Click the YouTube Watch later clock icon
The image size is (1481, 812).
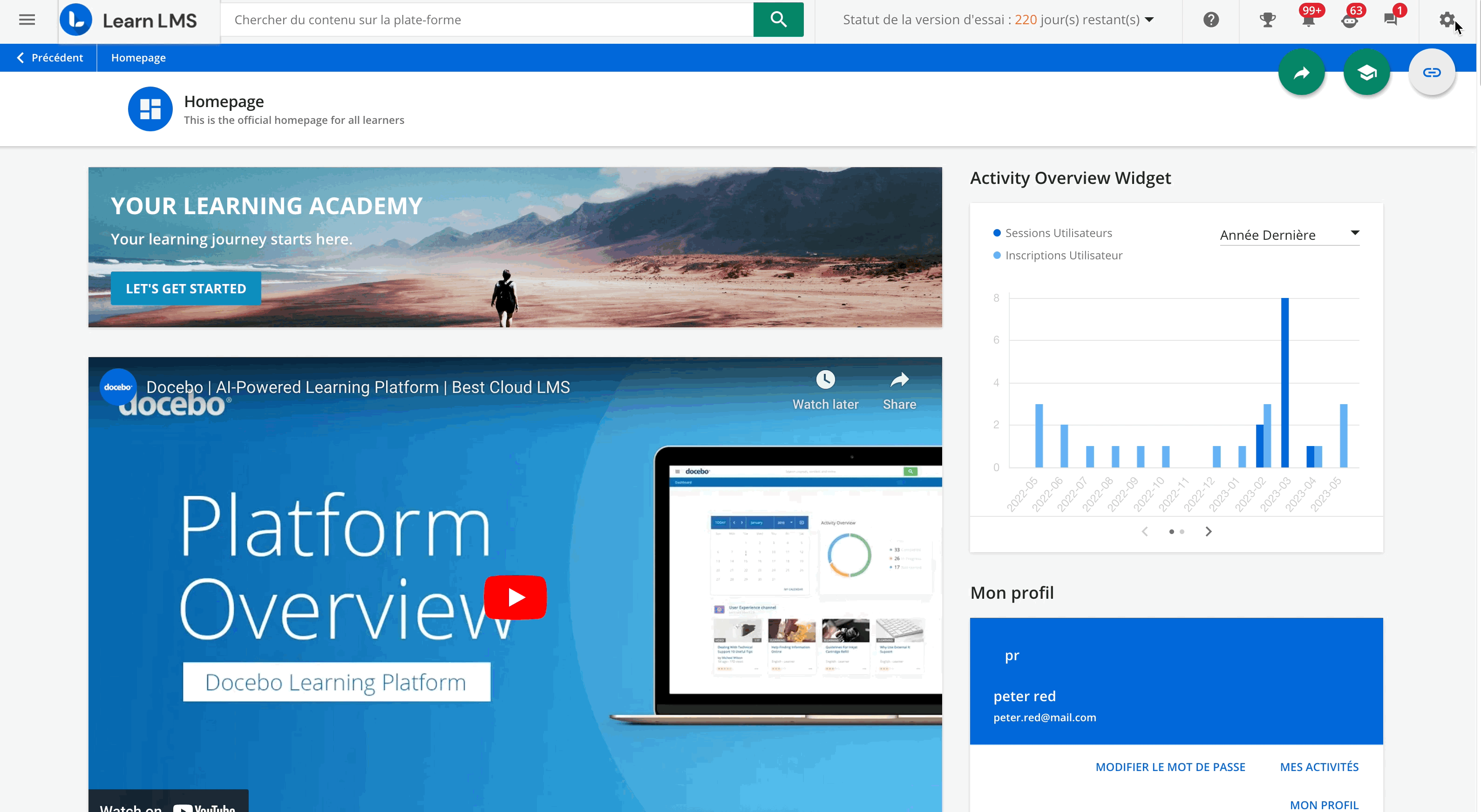(825, 380)
